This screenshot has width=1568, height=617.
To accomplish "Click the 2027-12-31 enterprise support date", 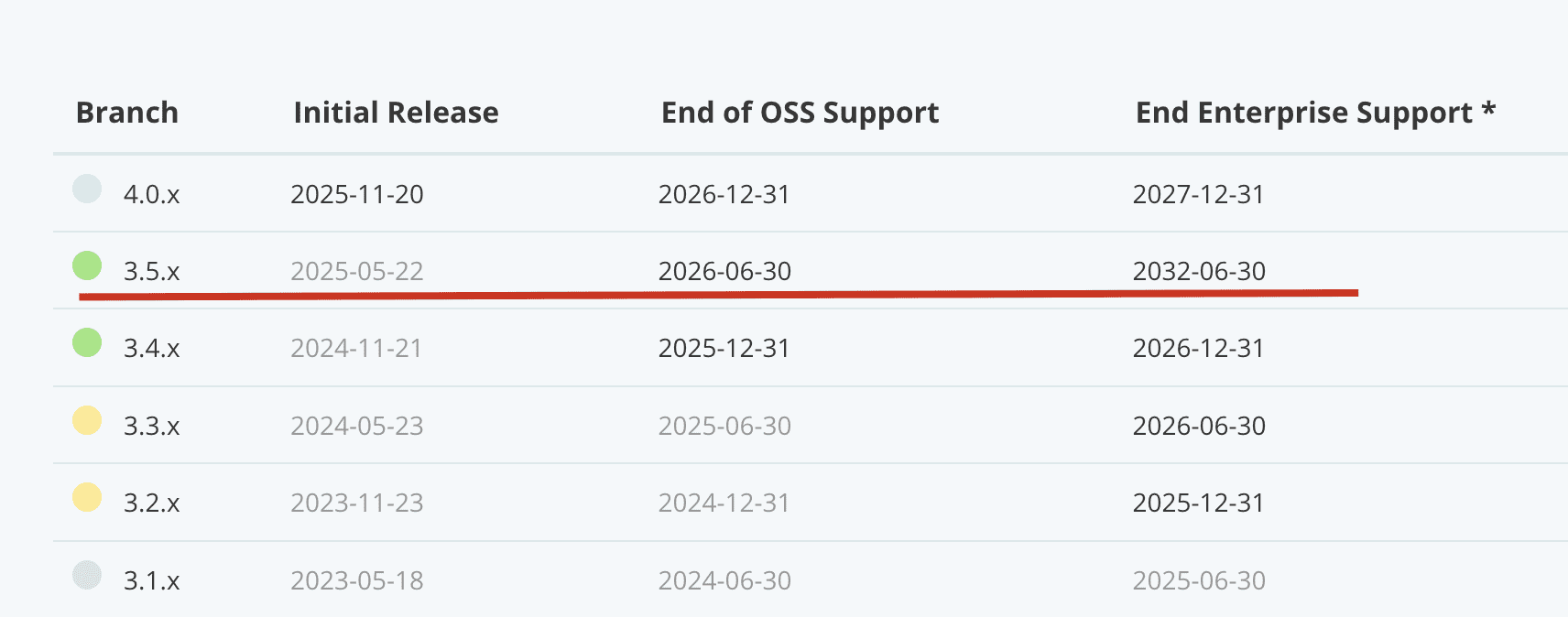I will [1198, 194].
